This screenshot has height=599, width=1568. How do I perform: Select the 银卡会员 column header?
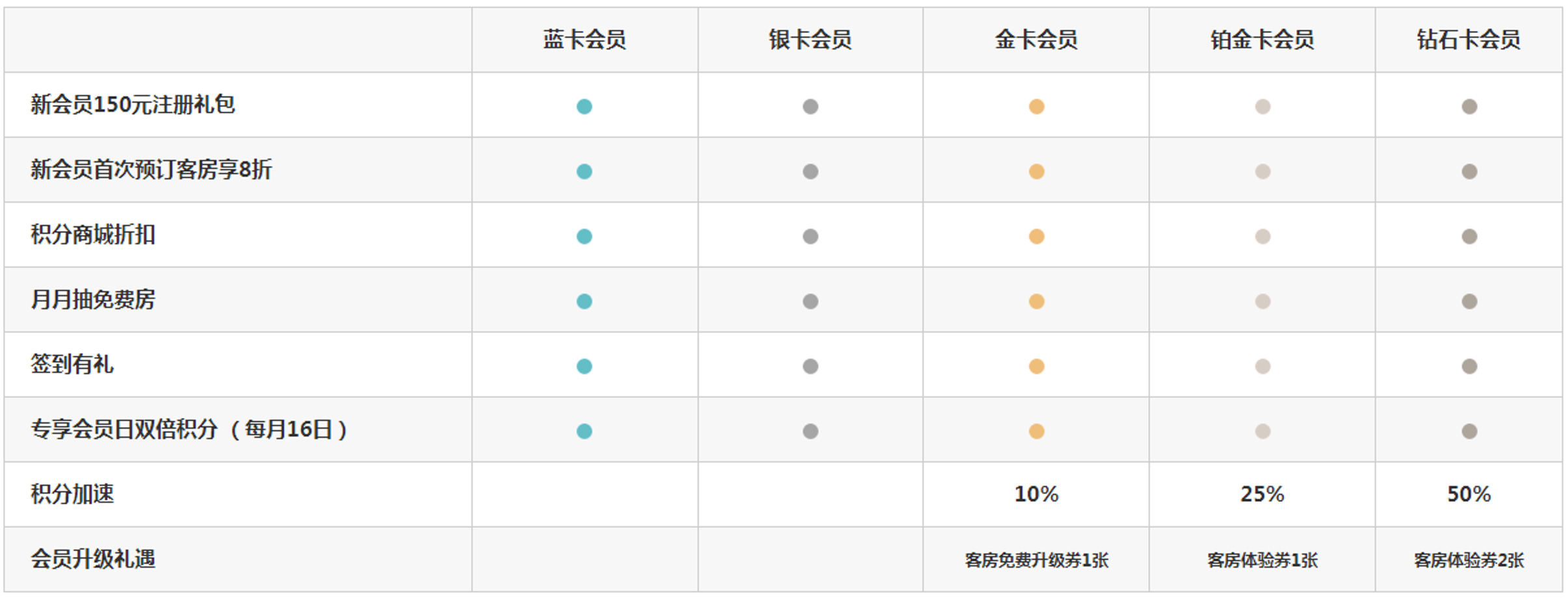coord(810,40)
